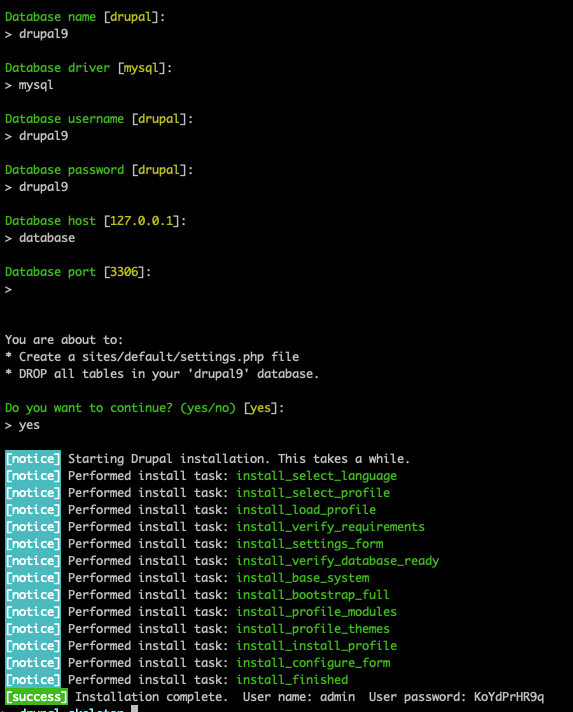573x712 pixels.
Task: Click the 'Database driver [mysql]:' prompt text
Action: pyautogui.click(x=89, y=68)
